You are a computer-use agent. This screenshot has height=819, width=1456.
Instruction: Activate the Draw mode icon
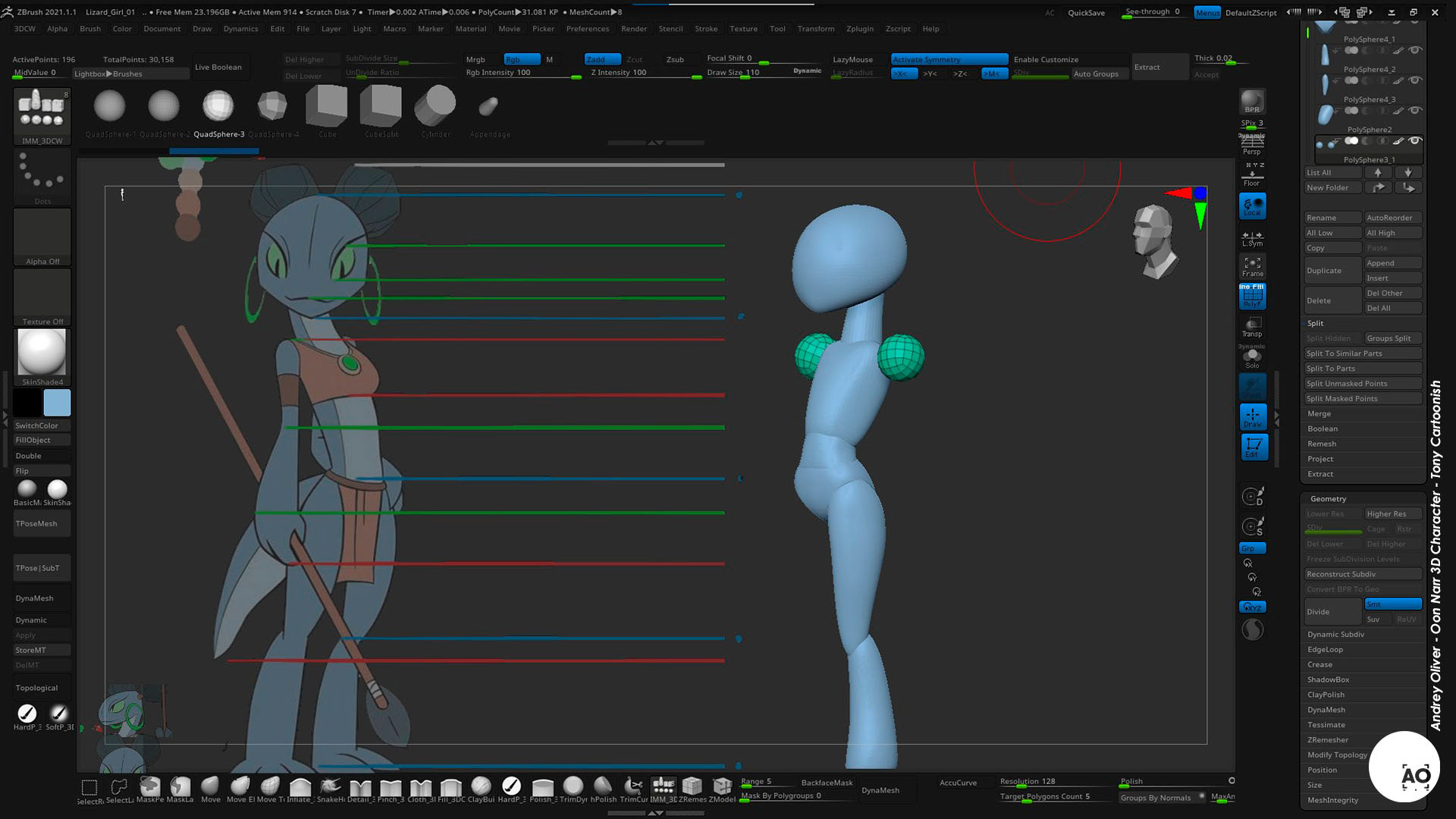1252,417
